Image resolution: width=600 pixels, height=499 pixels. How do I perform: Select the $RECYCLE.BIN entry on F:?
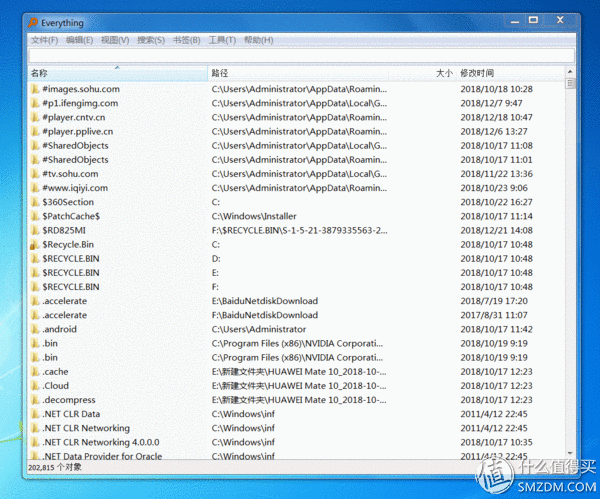click(297, 287)
